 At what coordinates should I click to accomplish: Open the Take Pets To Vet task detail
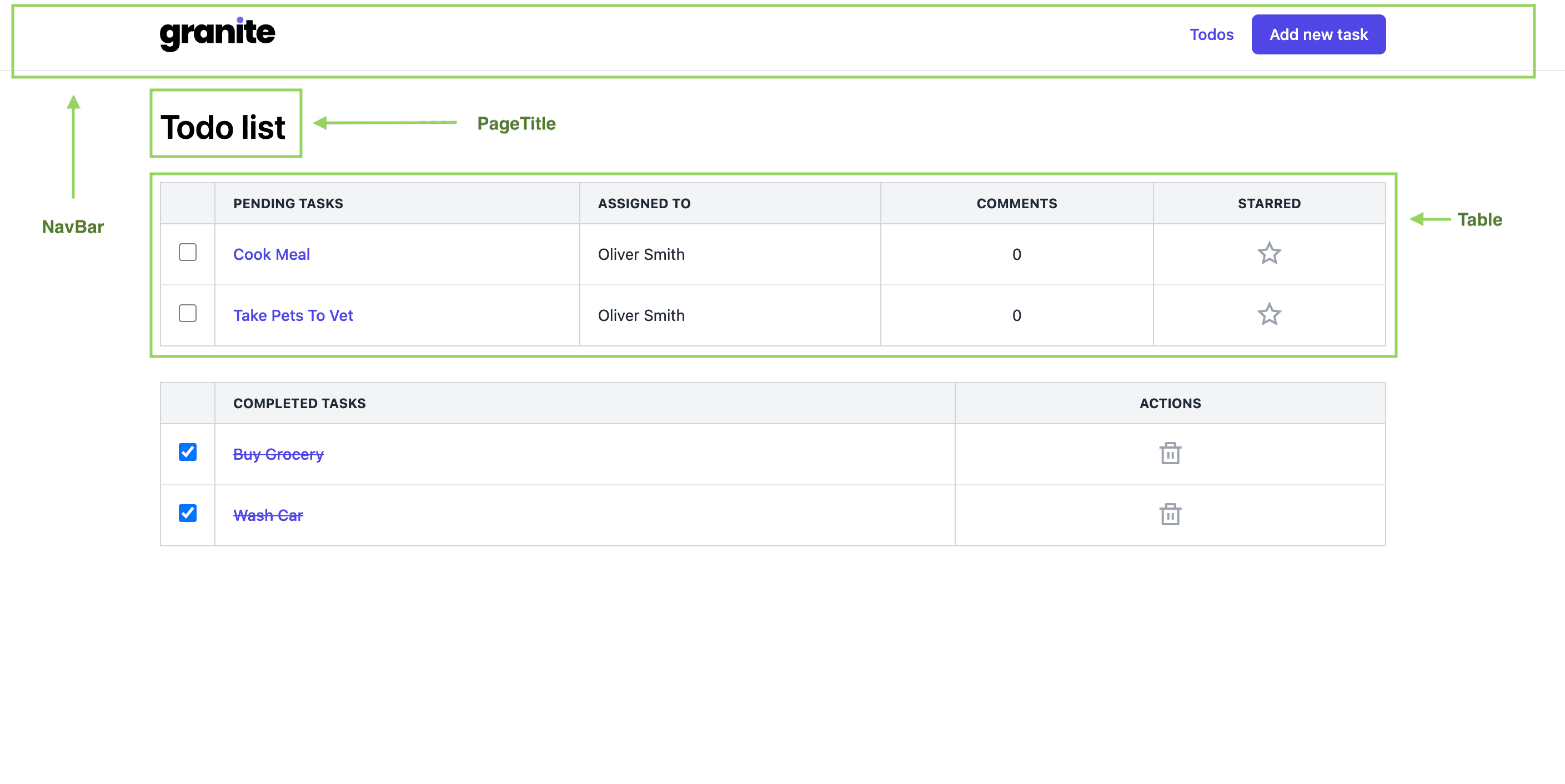pyautogui.click(x=294, y=314)
